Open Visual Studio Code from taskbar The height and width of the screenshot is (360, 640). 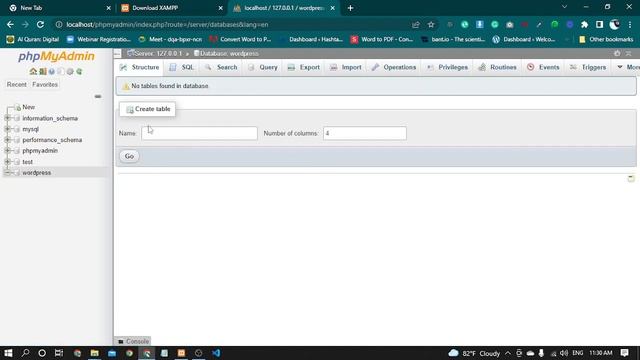click(x=216, y=353)
